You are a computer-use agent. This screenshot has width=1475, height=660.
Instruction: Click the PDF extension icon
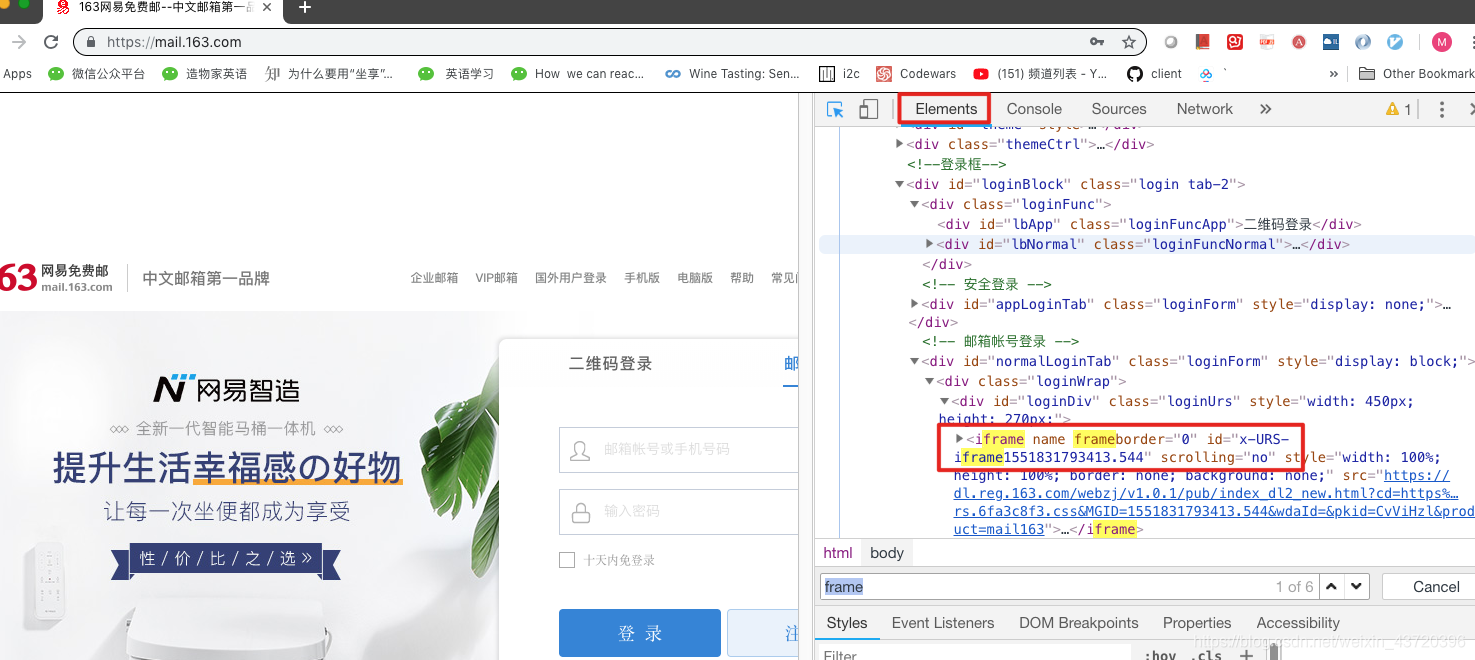(1267, 42)
